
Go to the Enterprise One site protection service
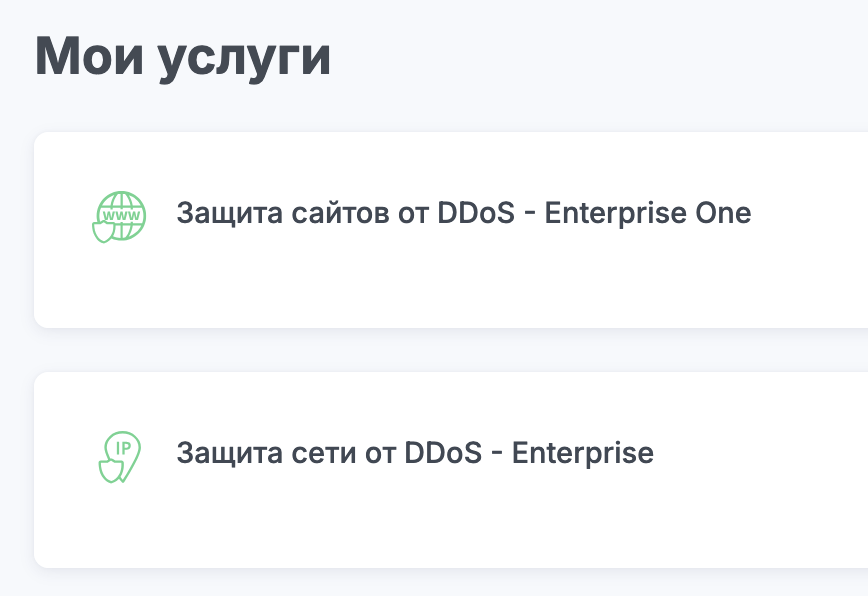click(463, 213)
